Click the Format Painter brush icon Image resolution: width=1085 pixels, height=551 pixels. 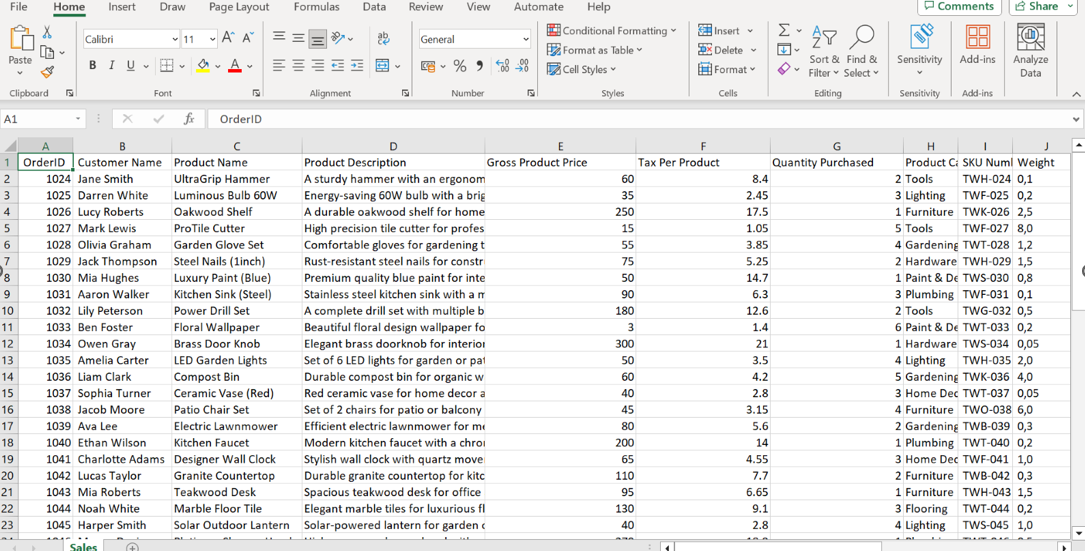coord(47,72)
